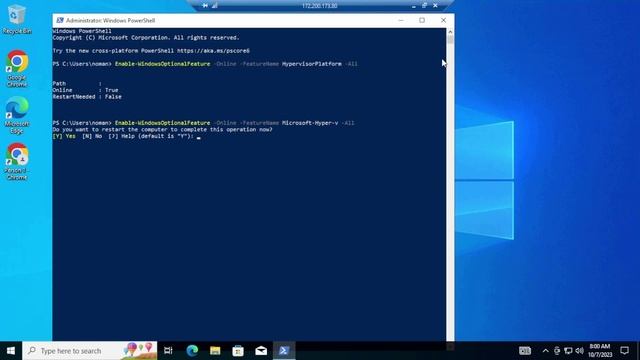Open the touch keyboard tray icon
The height and width of the screenshot is (360, 640).
pos(525,351)
